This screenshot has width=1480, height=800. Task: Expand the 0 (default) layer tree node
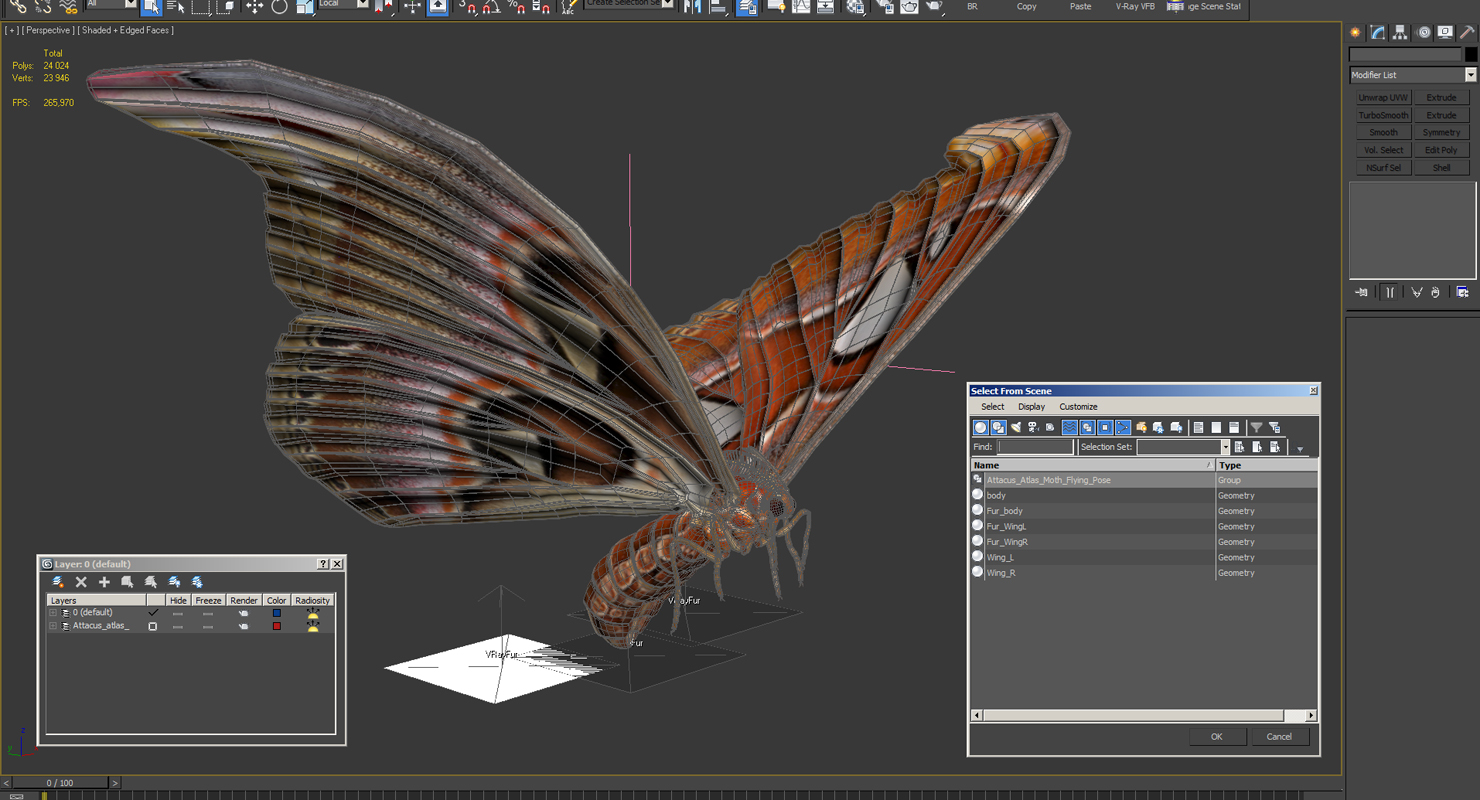53,613
